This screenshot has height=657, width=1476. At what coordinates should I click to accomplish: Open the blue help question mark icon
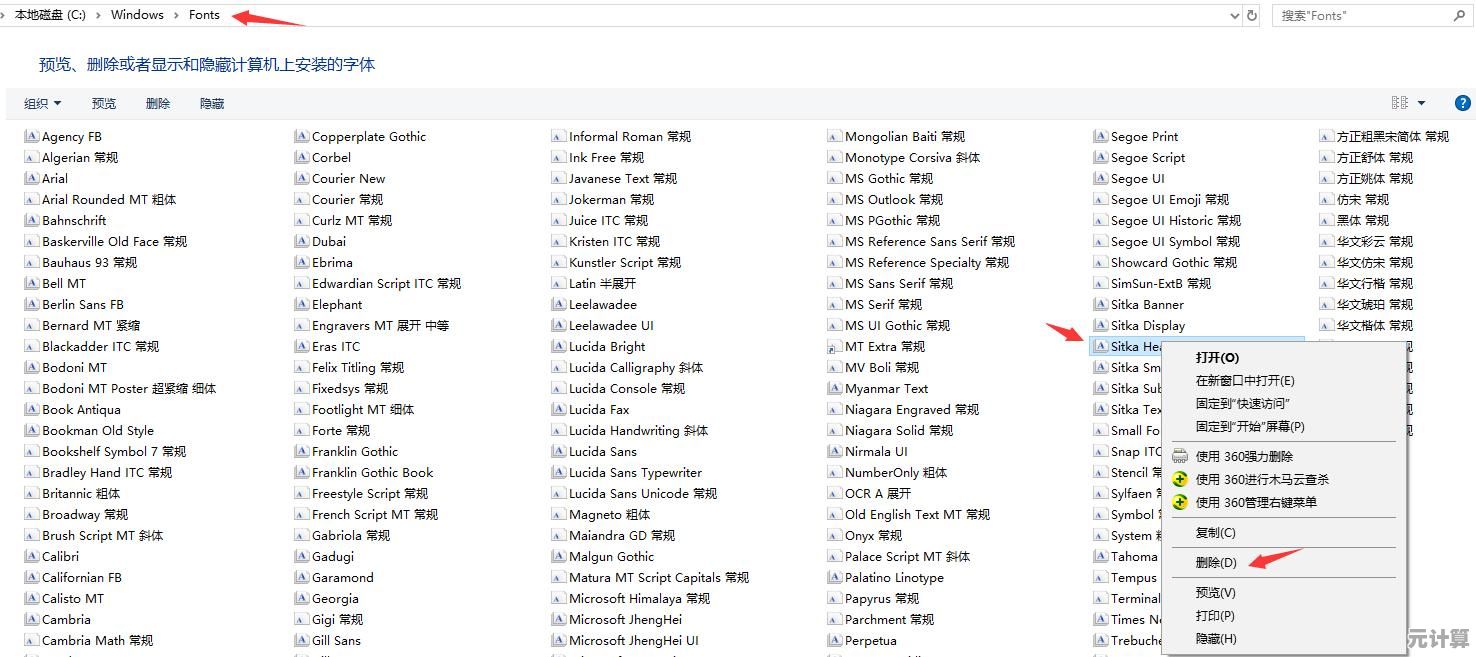point(1462,103)
